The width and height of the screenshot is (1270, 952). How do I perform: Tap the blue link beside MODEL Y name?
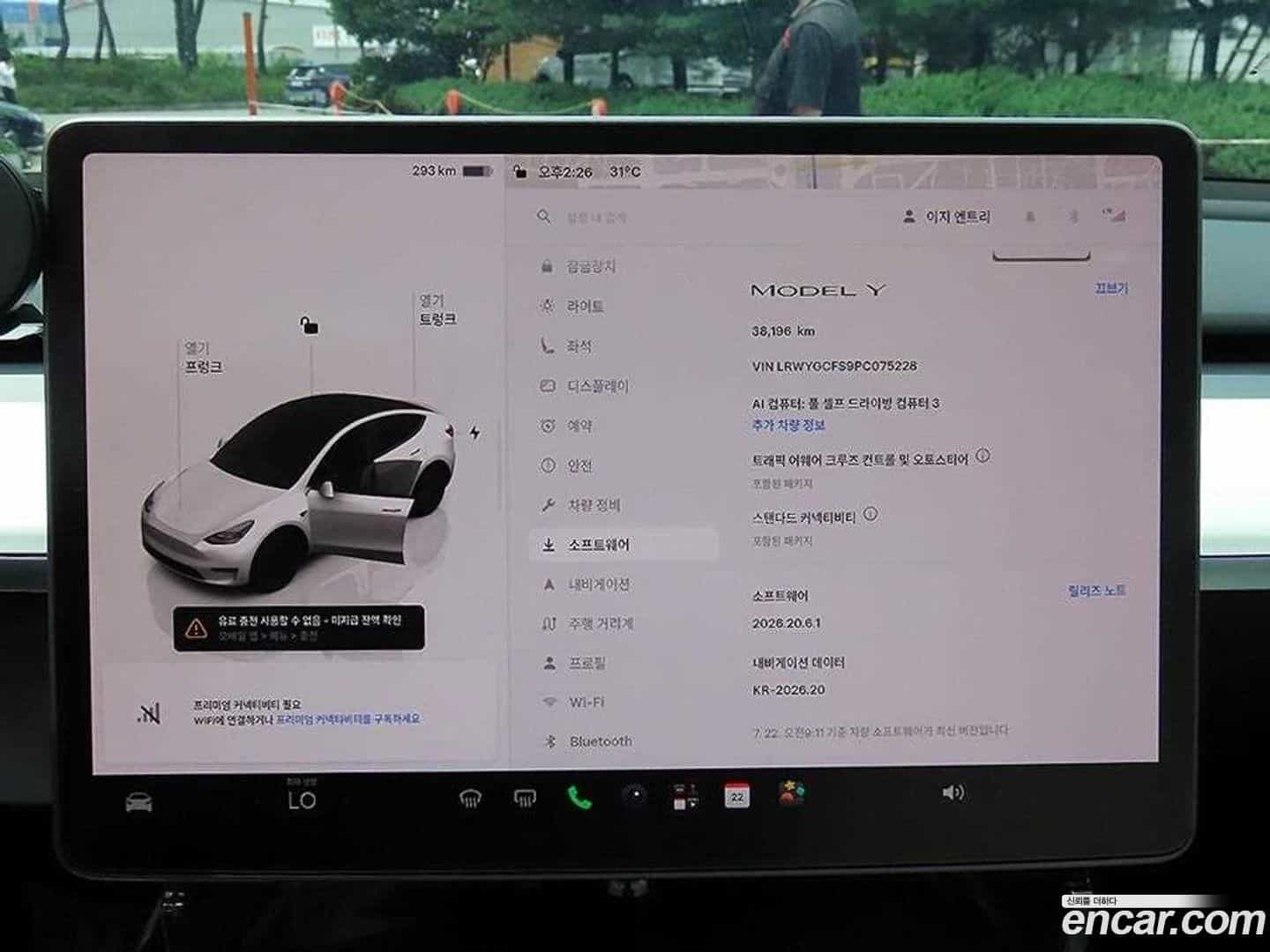(1110, 288)
